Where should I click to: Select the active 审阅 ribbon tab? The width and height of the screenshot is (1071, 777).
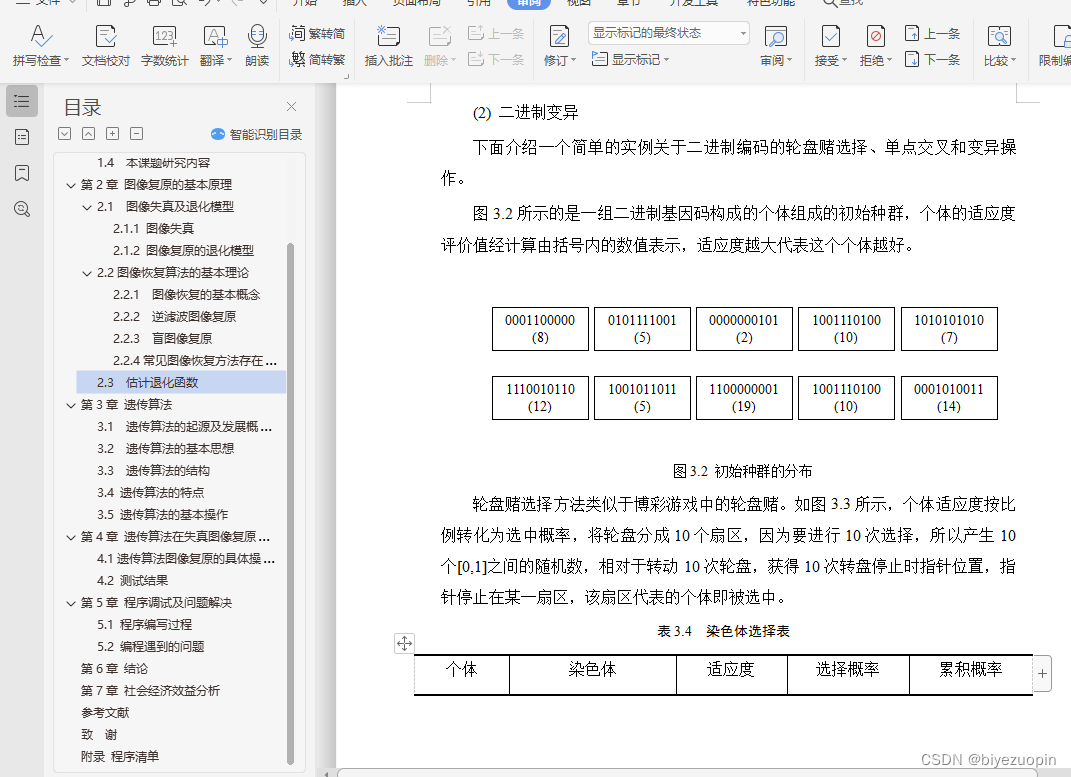(x=529, y=3)
